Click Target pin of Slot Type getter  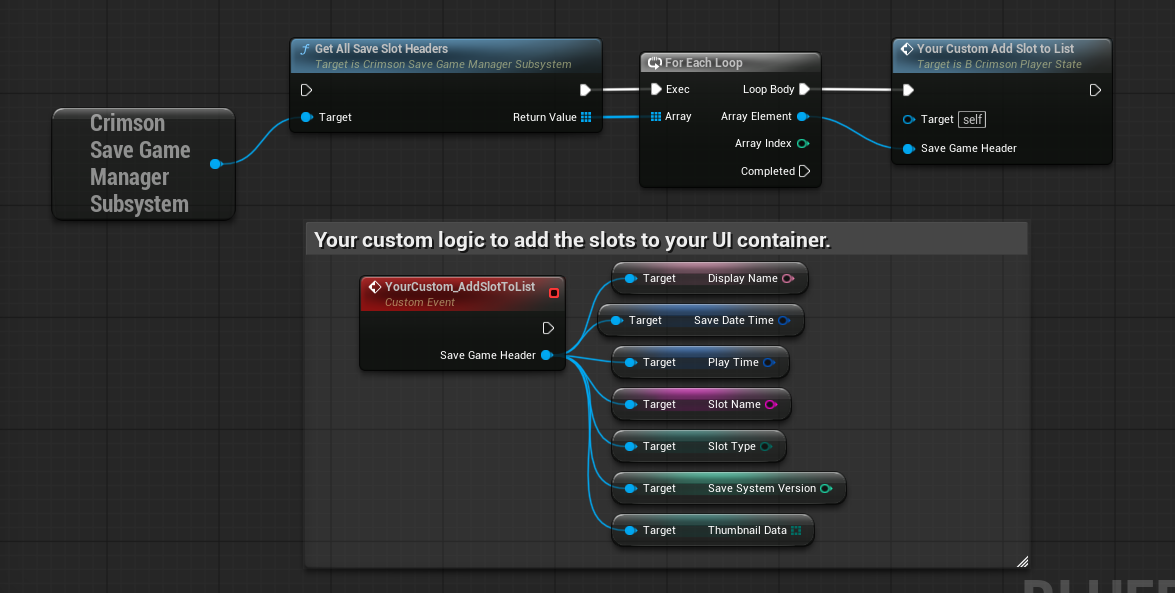630,446
